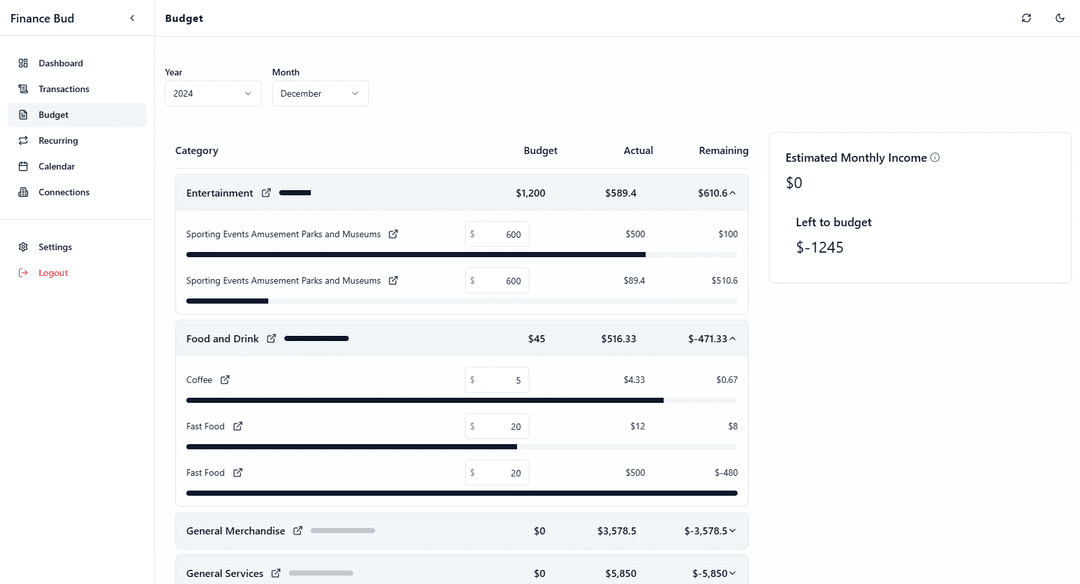Open the Month December dropdown
This screenshot has width=1080, height=584.
pyautogui.click(x=320, y=94)
